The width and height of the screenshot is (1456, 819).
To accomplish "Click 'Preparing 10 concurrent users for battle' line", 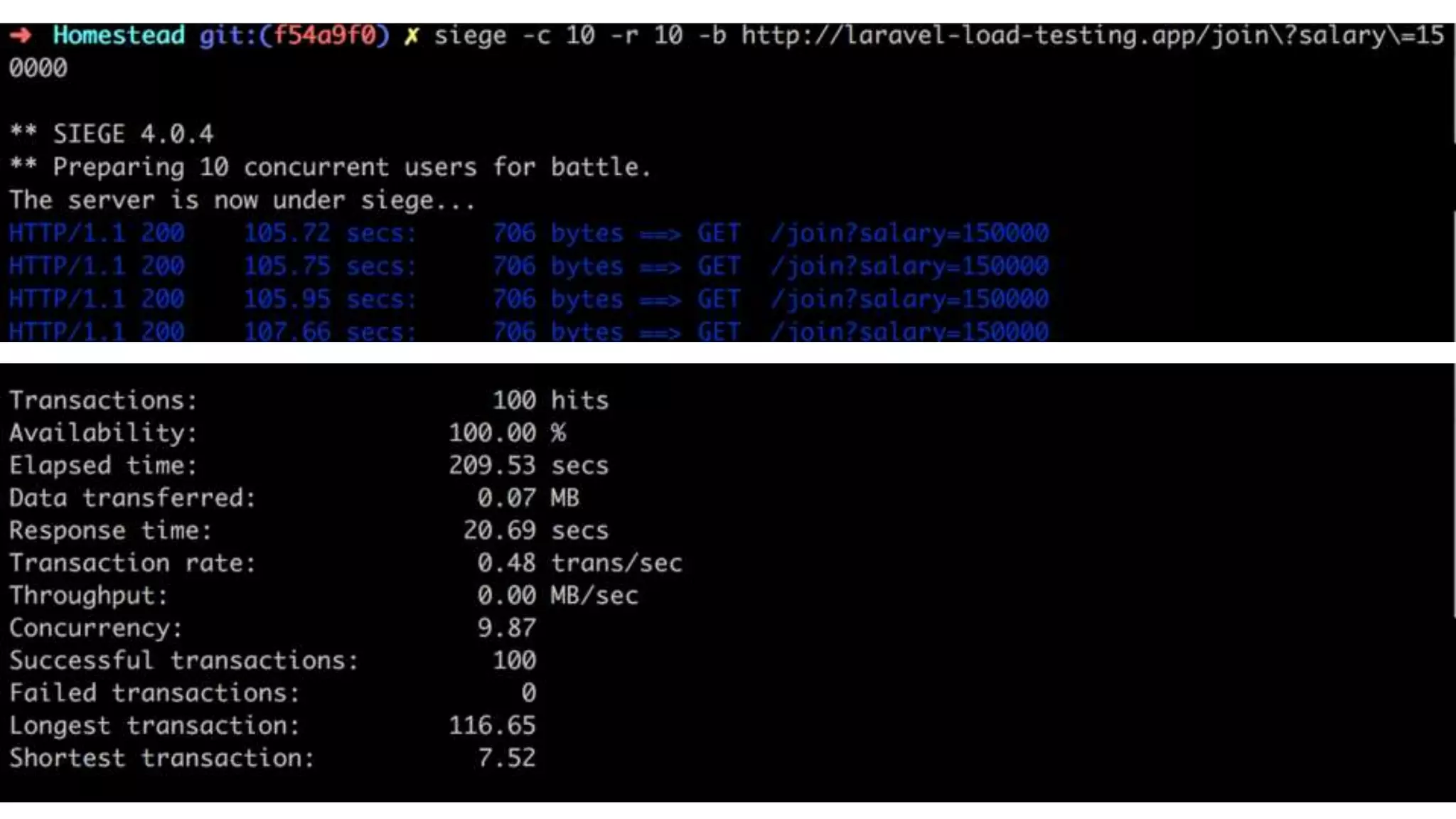I will (330, 167).
